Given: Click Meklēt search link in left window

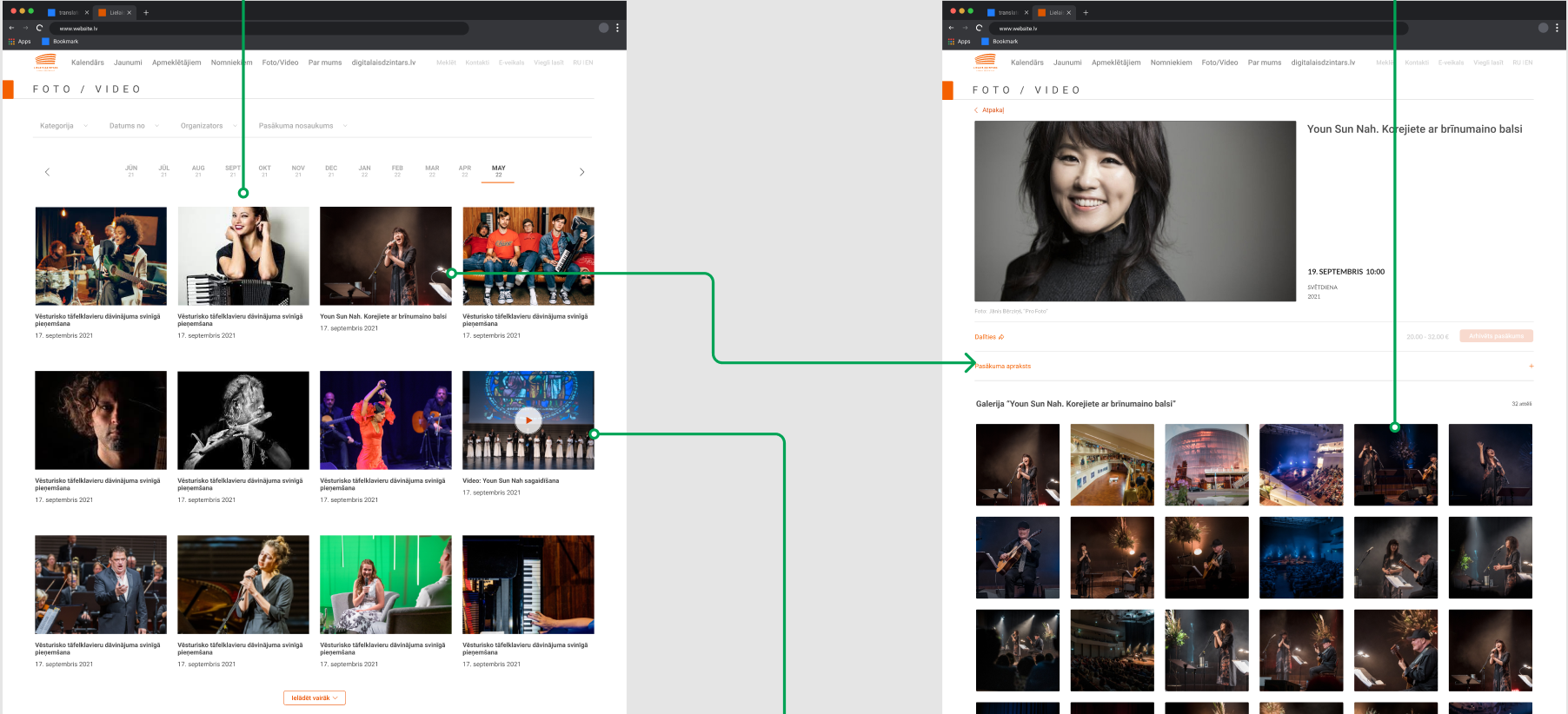Looking at the screenshot, I should 446,63.
